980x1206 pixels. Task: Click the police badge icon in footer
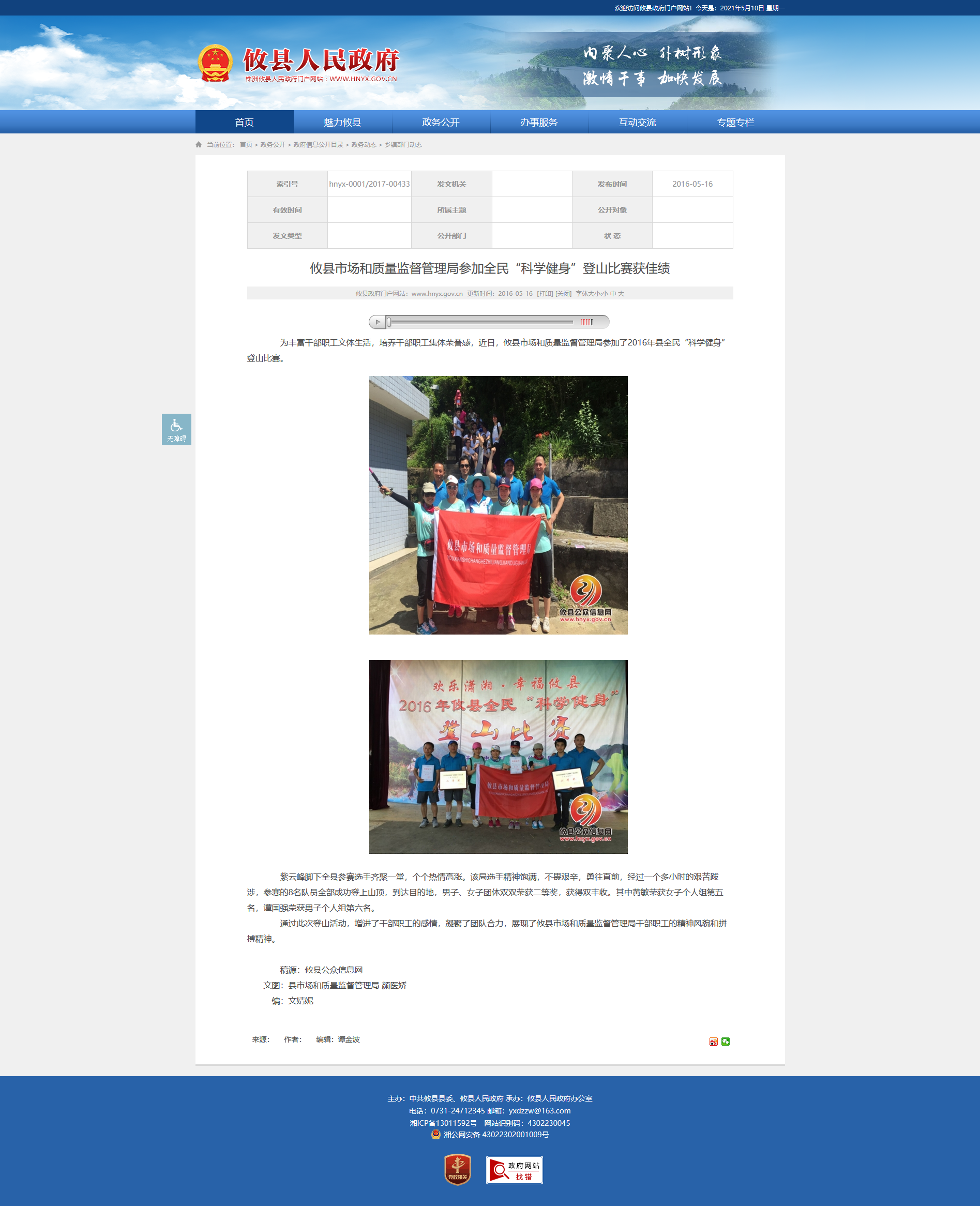pos(436,1134)
